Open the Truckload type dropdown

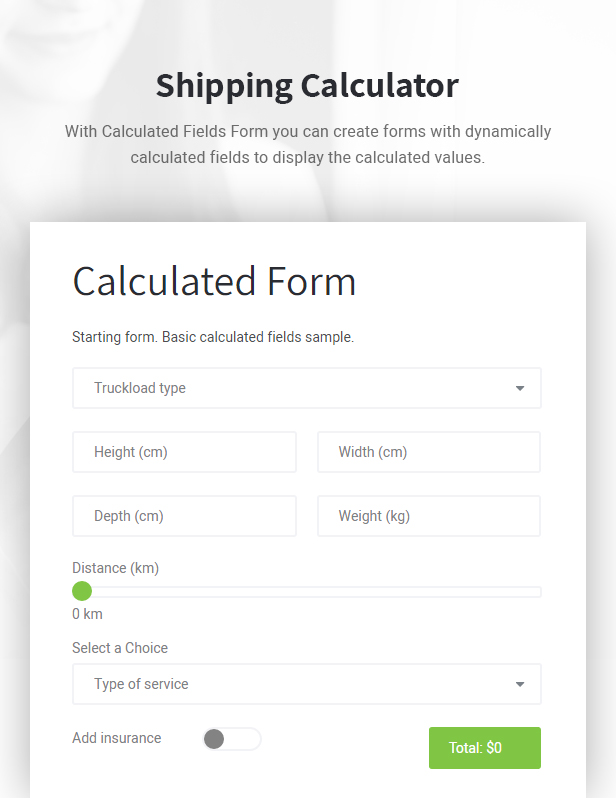(x=306, y=388)
